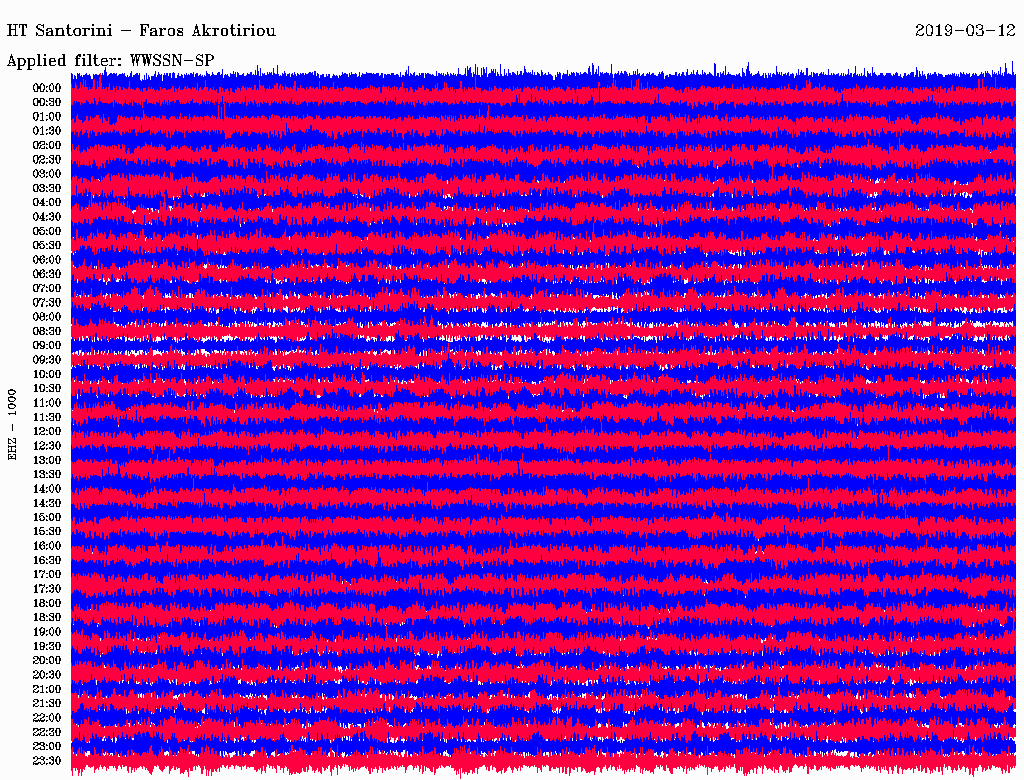
Task: Select the 13:00 time label
Action: [47, 461]
